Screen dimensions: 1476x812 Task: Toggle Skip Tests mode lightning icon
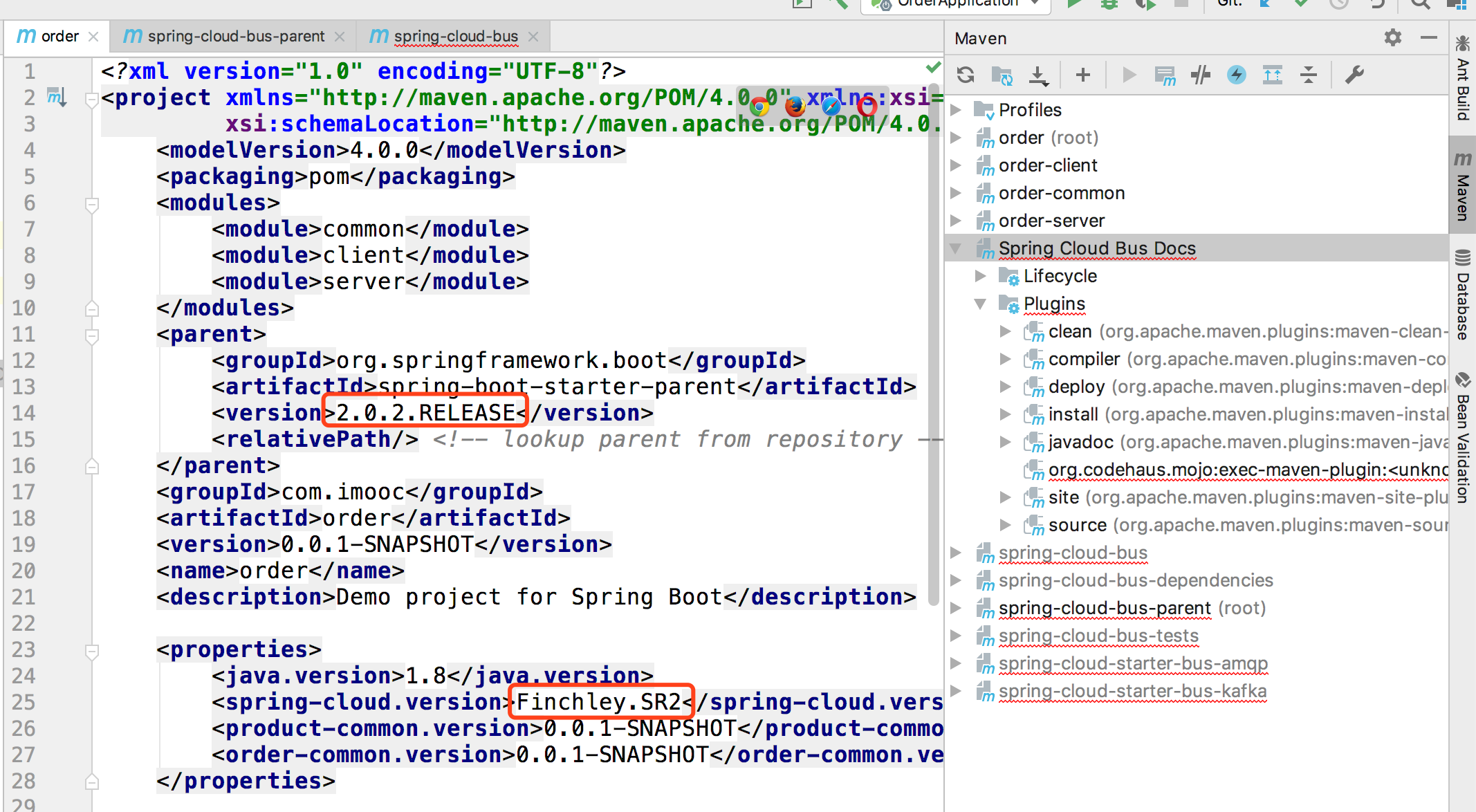pyautogui.click(x=1237, y=75)
